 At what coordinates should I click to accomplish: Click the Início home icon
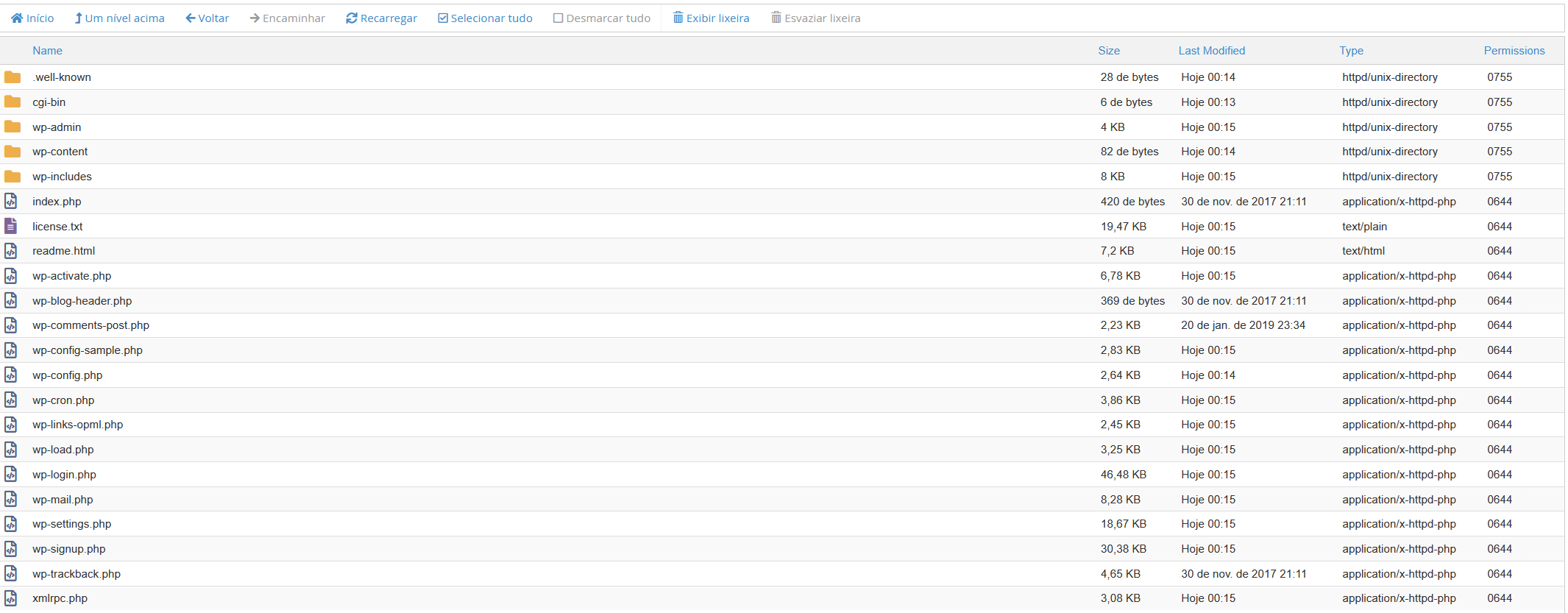point(17,18)
